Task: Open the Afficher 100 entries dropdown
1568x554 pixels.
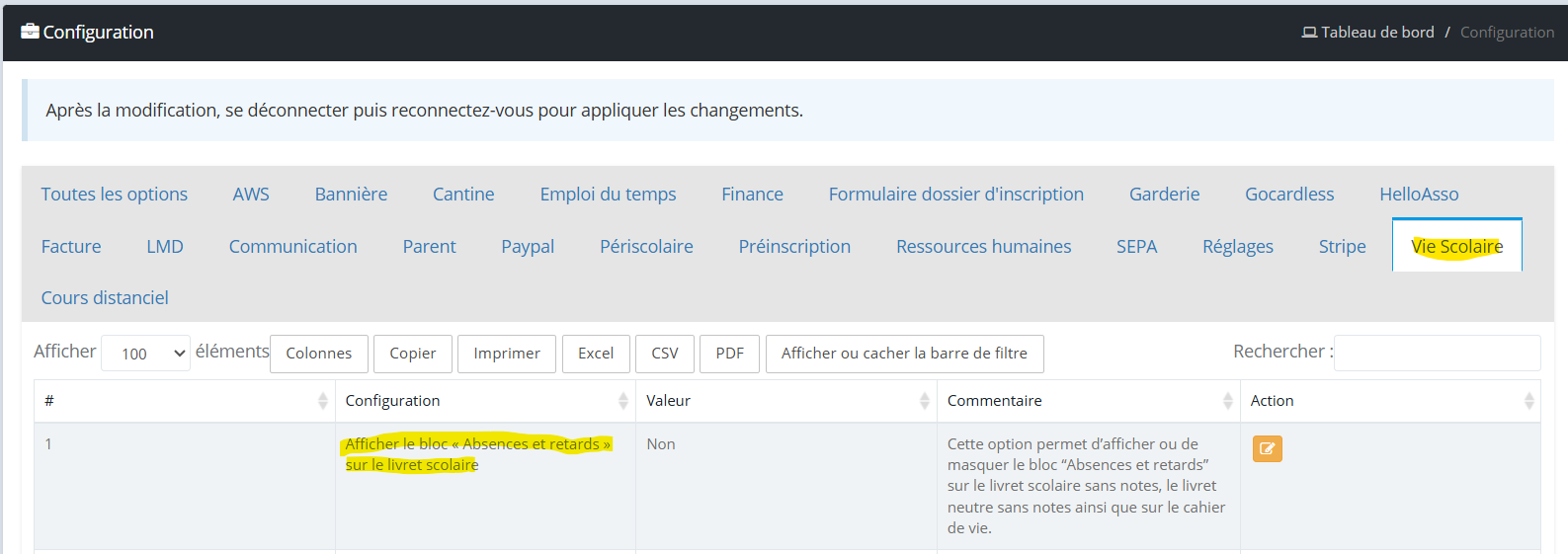Action: [x=145, y=354]
